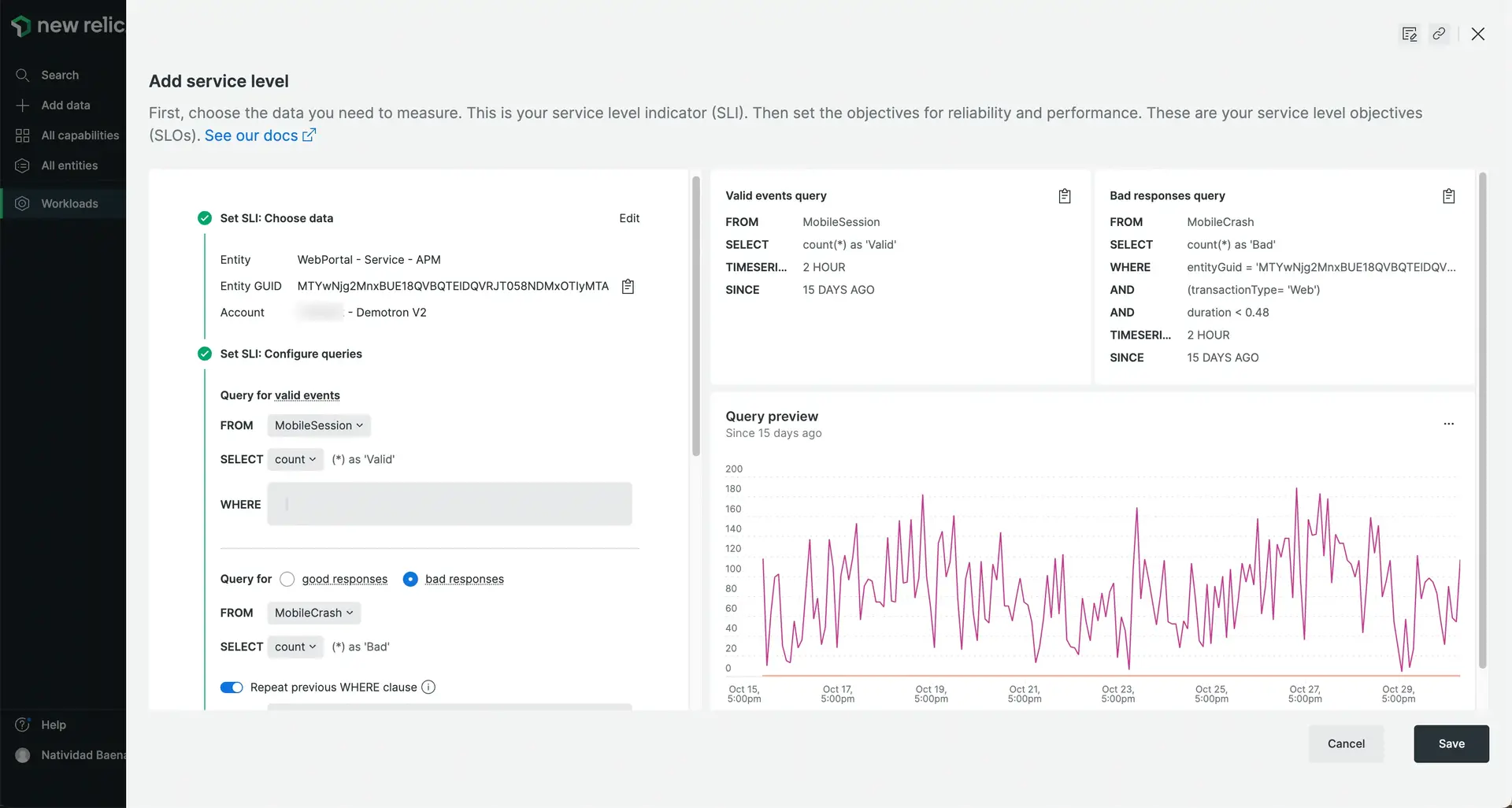The height and width of the screenshot is (808, 1512).
Task: Go to All capabilities in sidebar
Action: click(x=80, y=135)
